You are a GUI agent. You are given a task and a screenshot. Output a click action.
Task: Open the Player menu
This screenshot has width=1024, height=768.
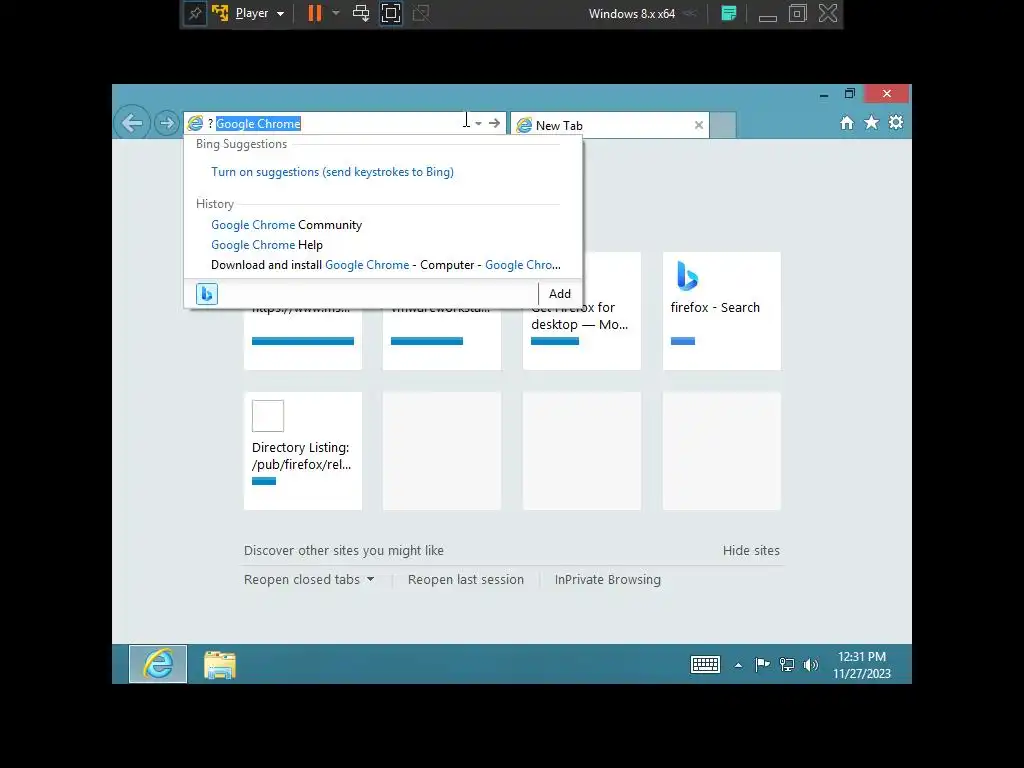point(259,13)
